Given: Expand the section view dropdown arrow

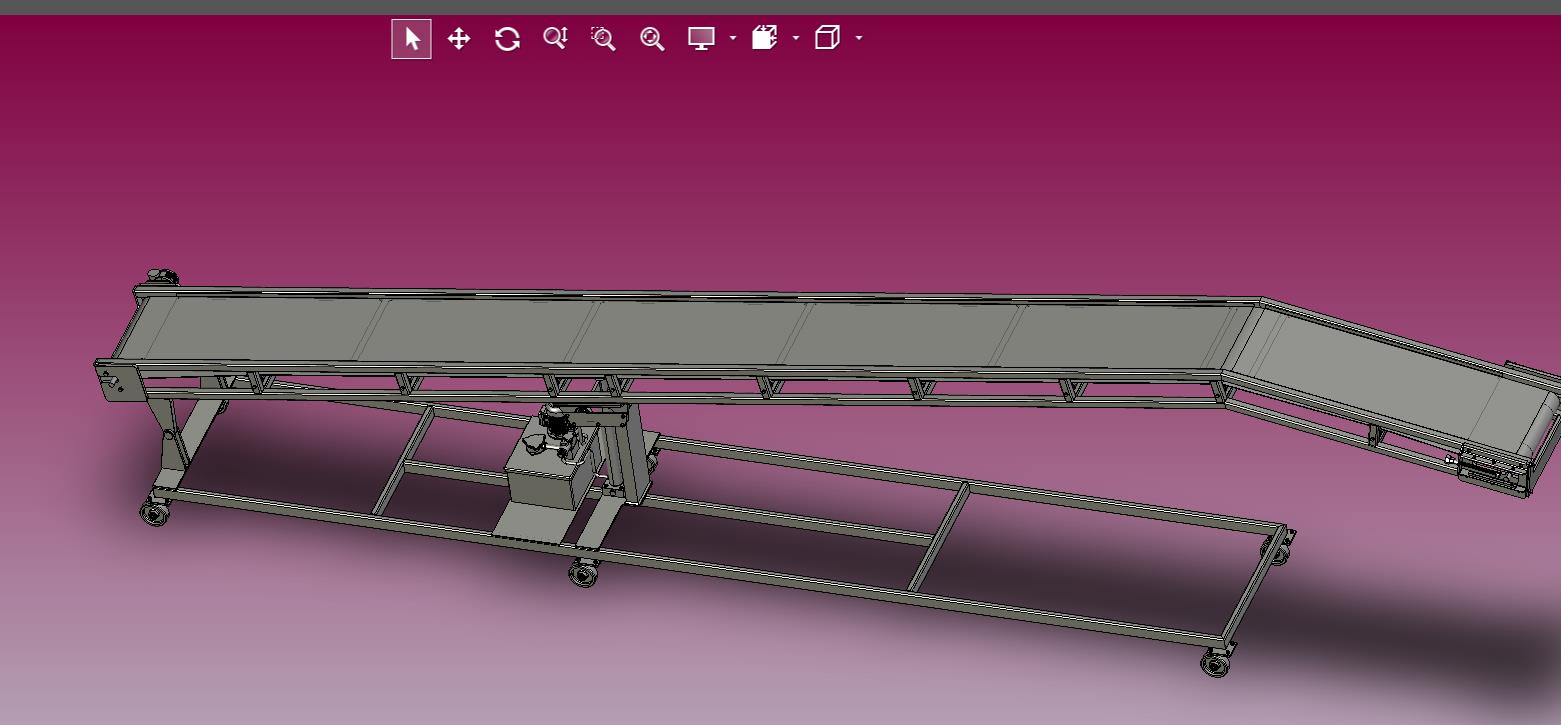Looking at the screenshot, I should tap(796, 38).
